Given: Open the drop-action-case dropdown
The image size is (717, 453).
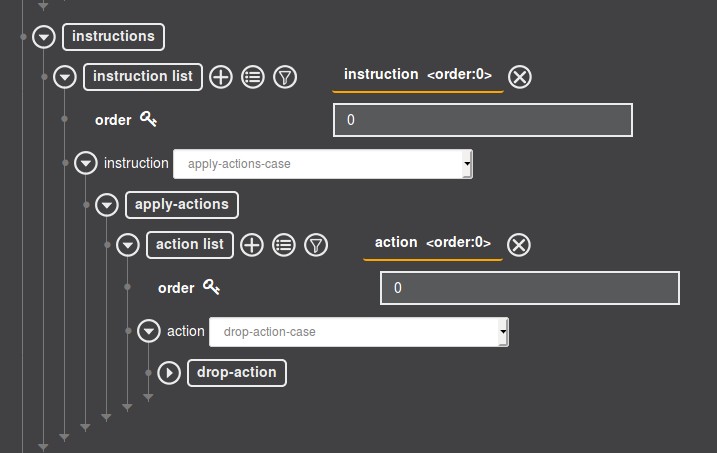Looking at the screenshot, I should 358,332.
